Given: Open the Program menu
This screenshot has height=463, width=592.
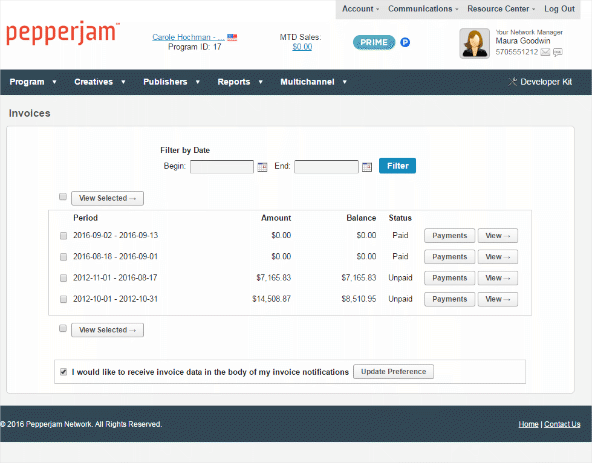Looking at the screenshot, I should [33, 82].
